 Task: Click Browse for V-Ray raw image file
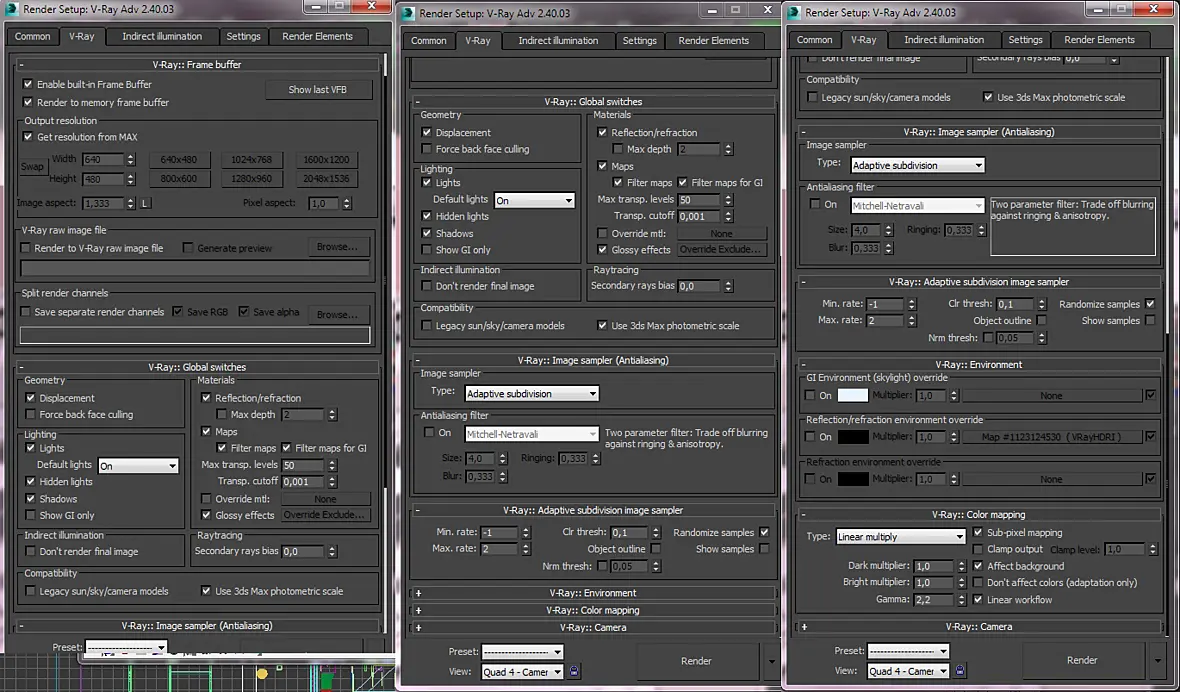coord(337,247)
